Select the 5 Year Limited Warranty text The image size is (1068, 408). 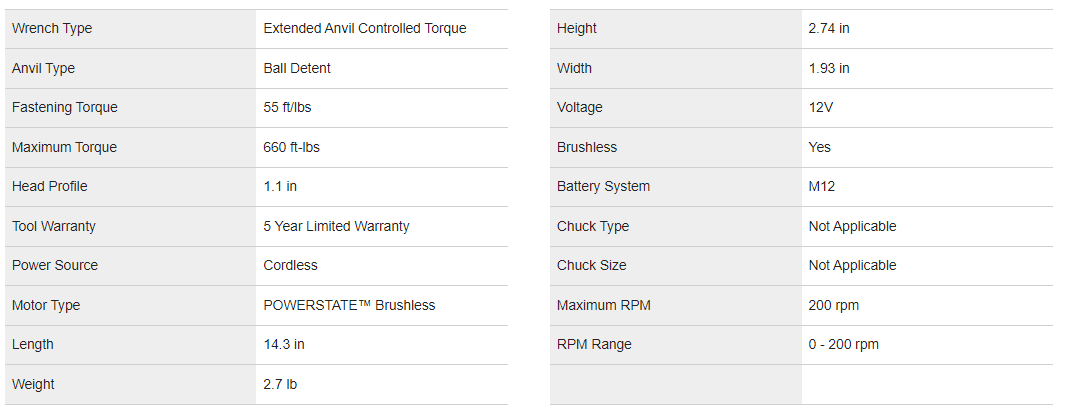(x=336, y=226)
